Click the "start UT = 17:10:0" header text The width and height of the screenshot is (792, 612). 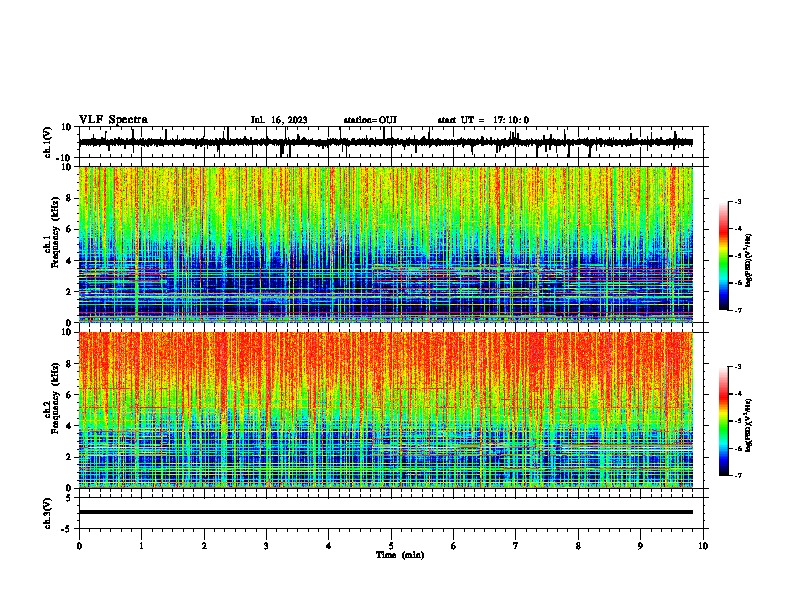(483, 120)
